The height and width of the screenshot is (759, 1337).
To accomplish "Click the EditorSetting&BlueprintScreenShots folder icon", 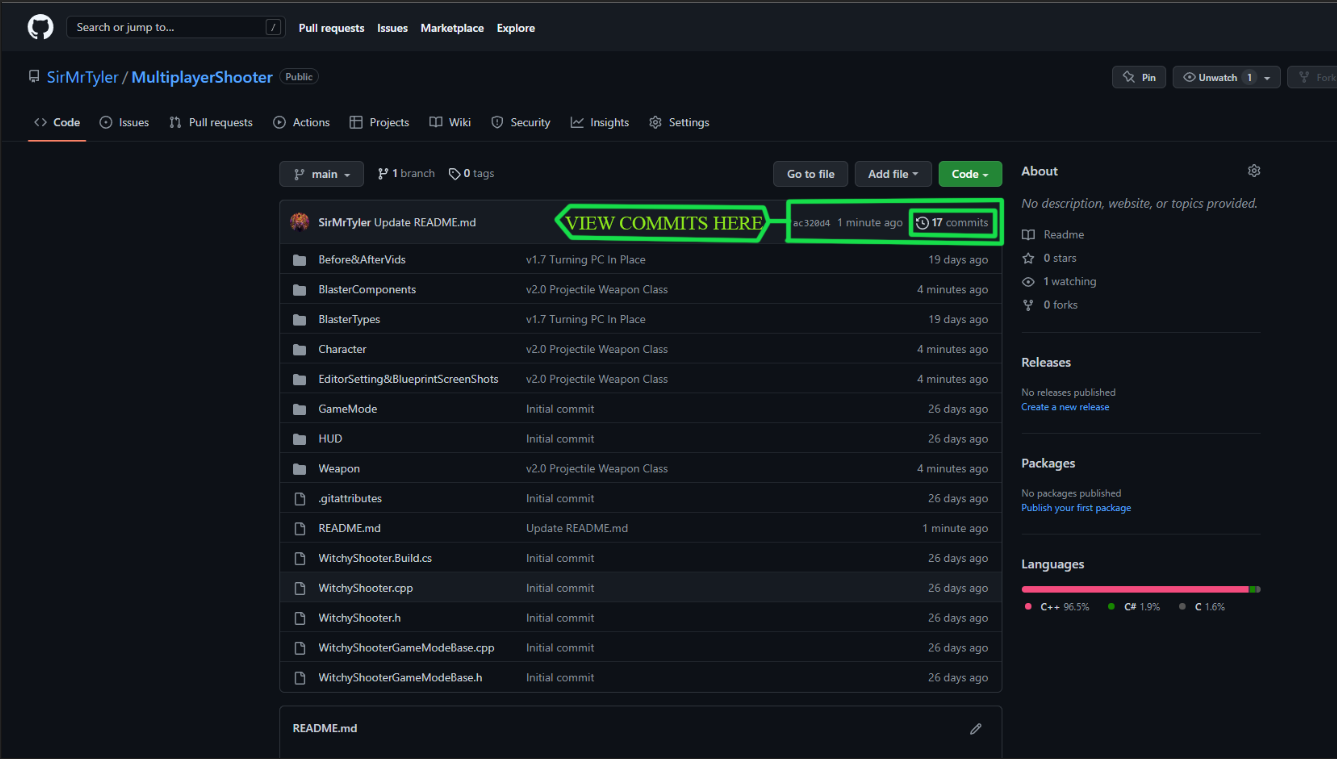I will click(x=299, y=380).
